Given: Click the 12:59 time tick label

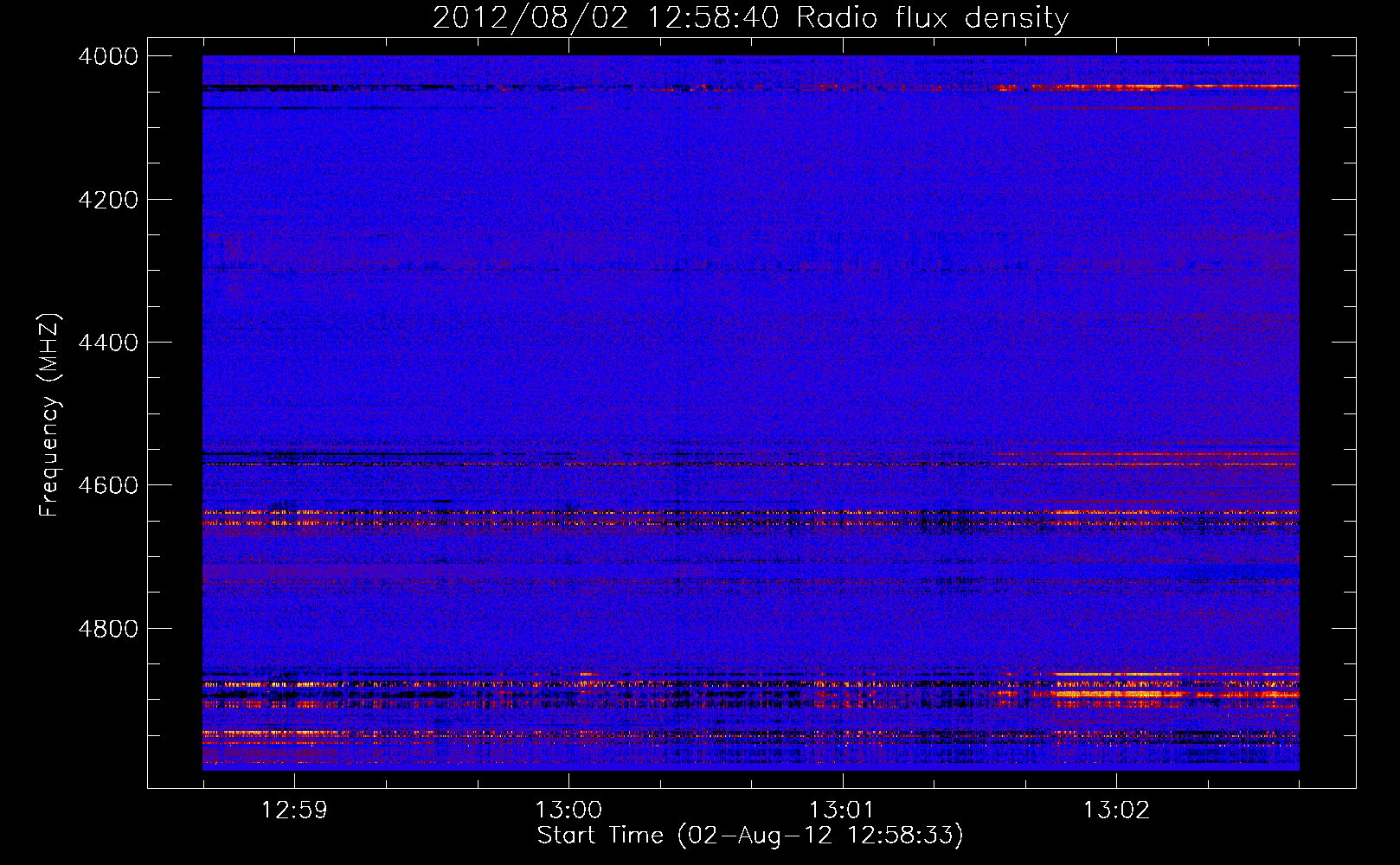Looking at the screenshot, I should click(x=294, y=811).
